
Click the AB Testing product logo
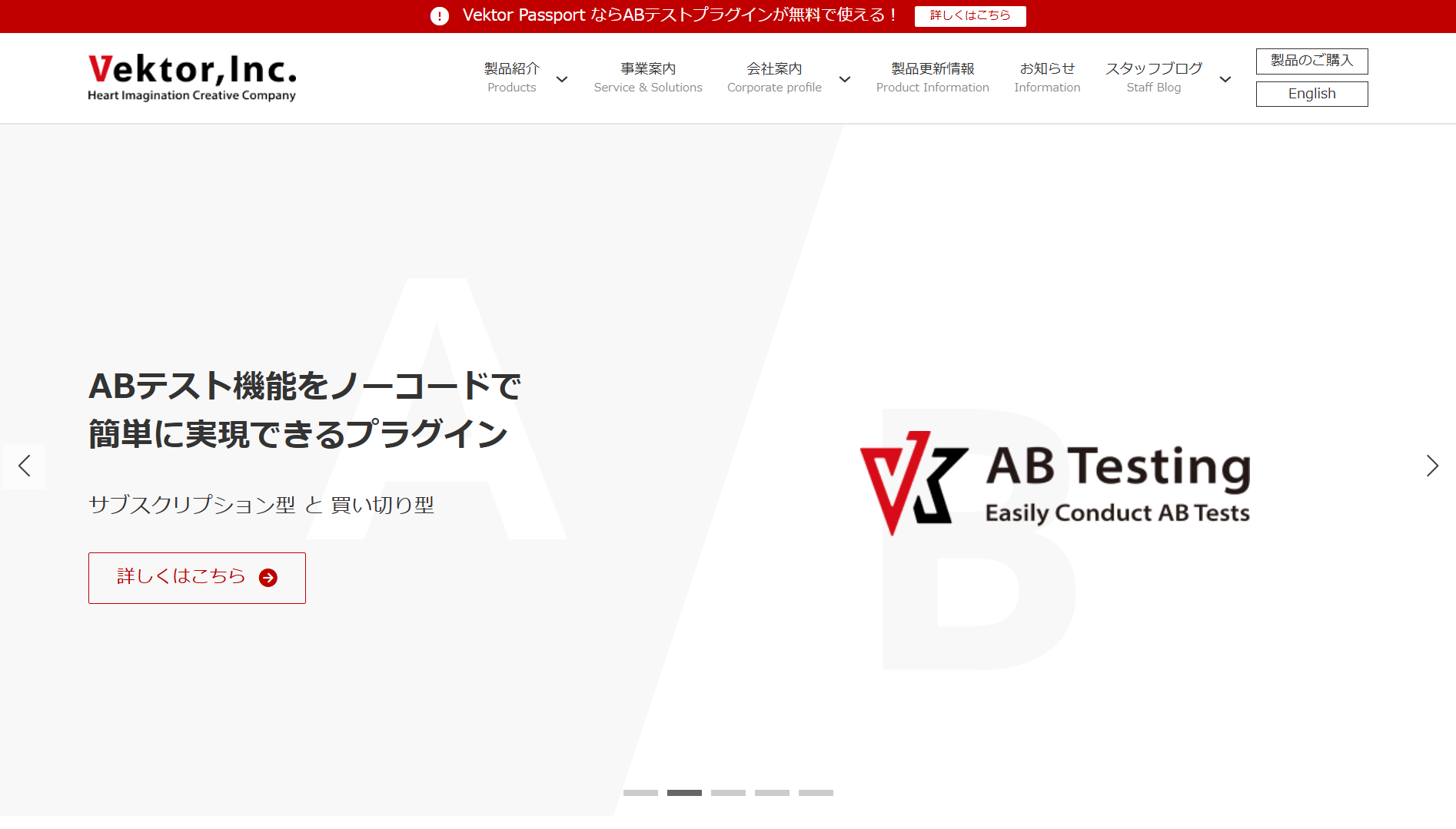(1055, 484)
